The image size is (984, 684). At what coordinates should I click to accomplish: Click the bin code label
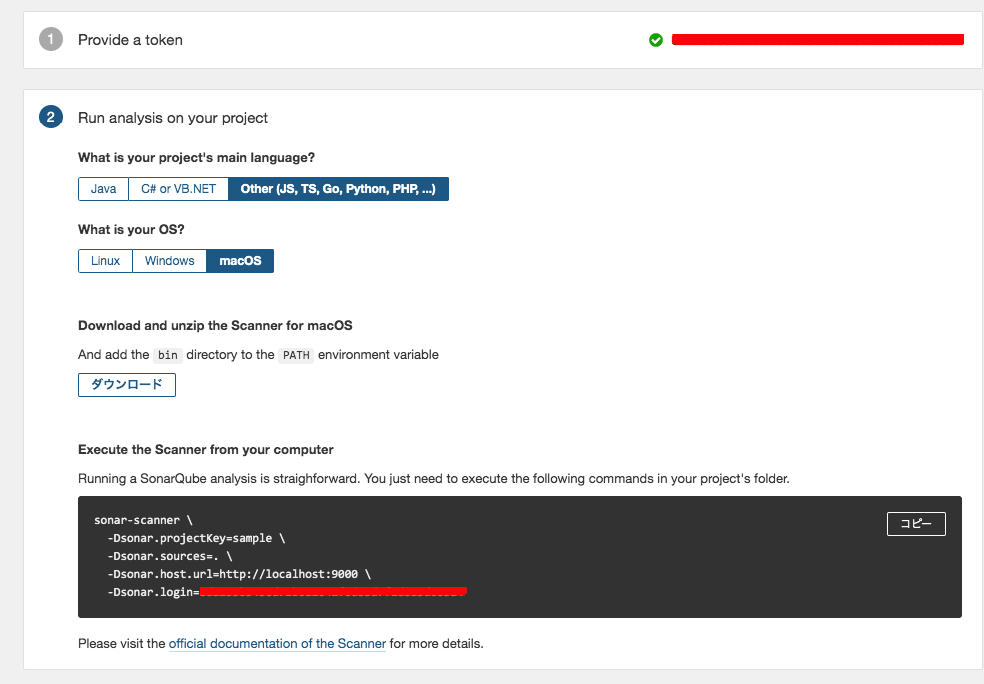(x=168, y=355)
